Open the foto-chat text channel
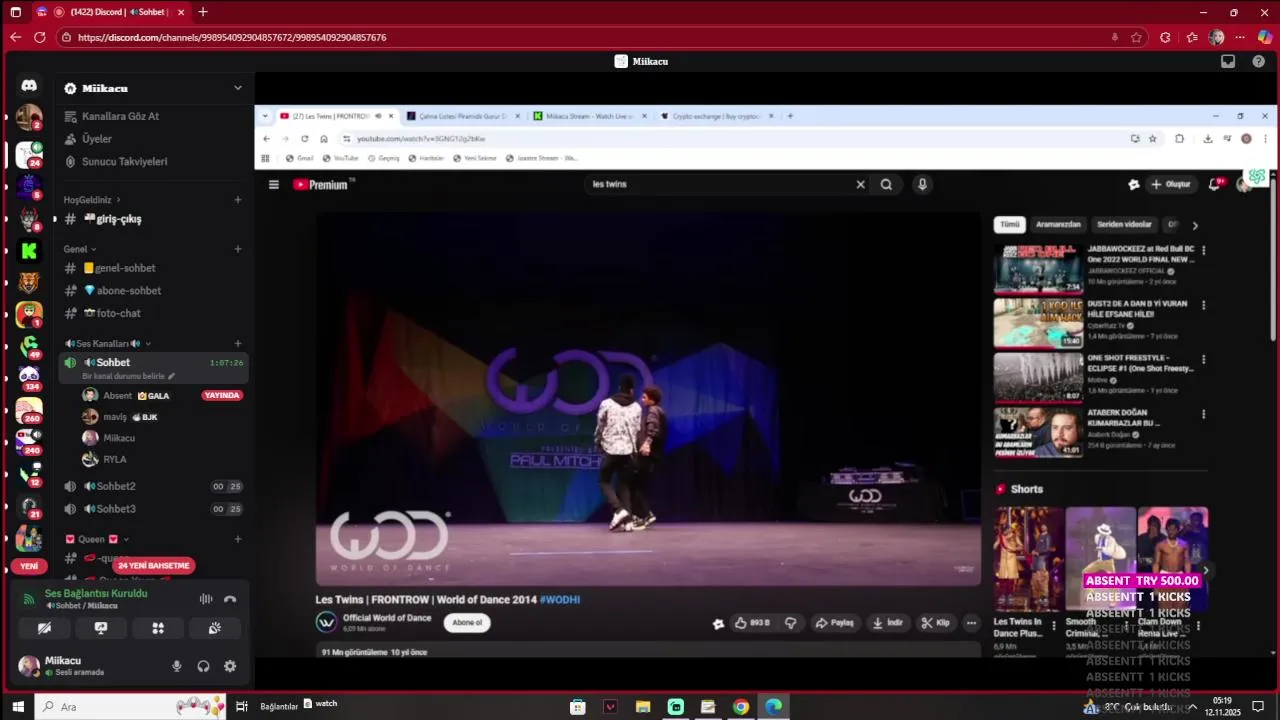The width and height of the screenshot is (1280, 720). click(x=152, y=313)
